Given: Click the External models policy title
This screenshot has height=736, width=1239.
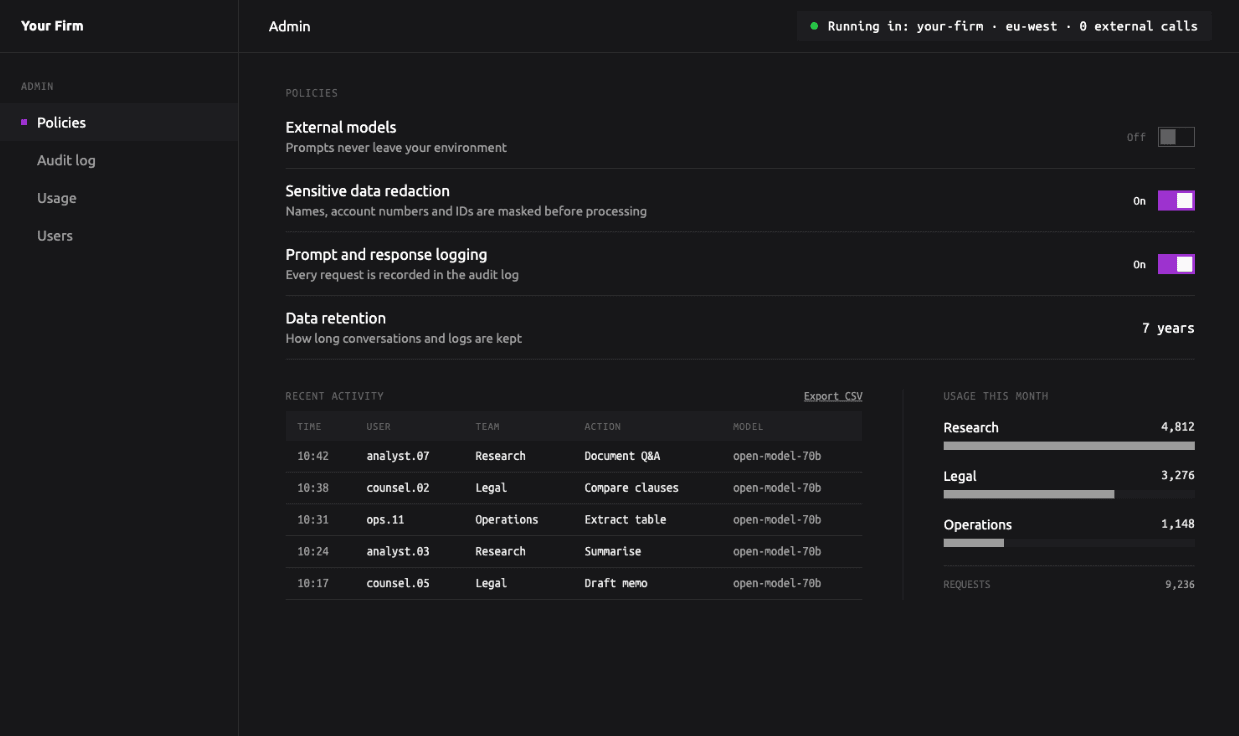Looking at the screenshot, I should point(341,127).
